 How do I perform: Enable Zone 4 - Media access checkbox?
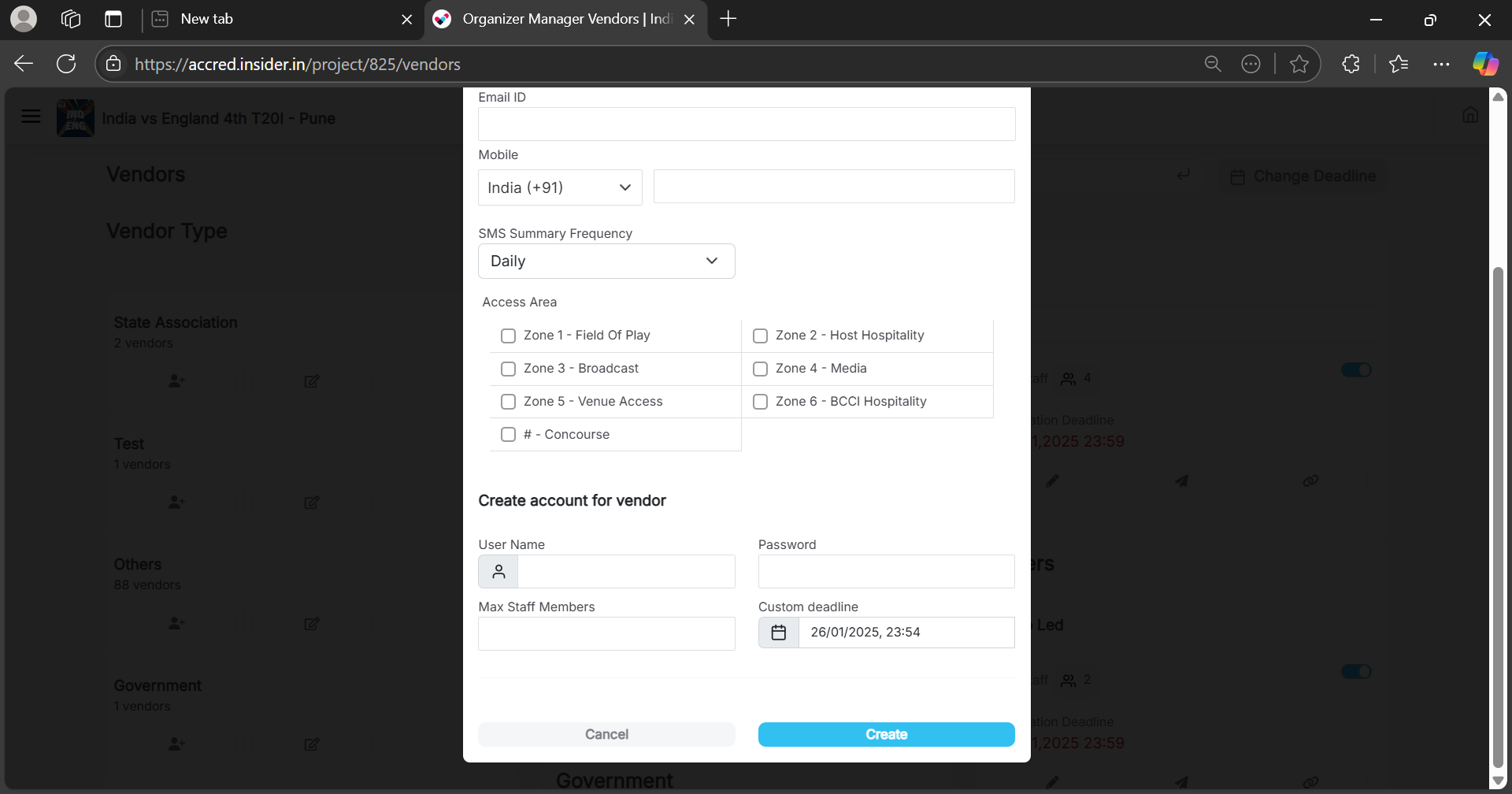point(761,369)
